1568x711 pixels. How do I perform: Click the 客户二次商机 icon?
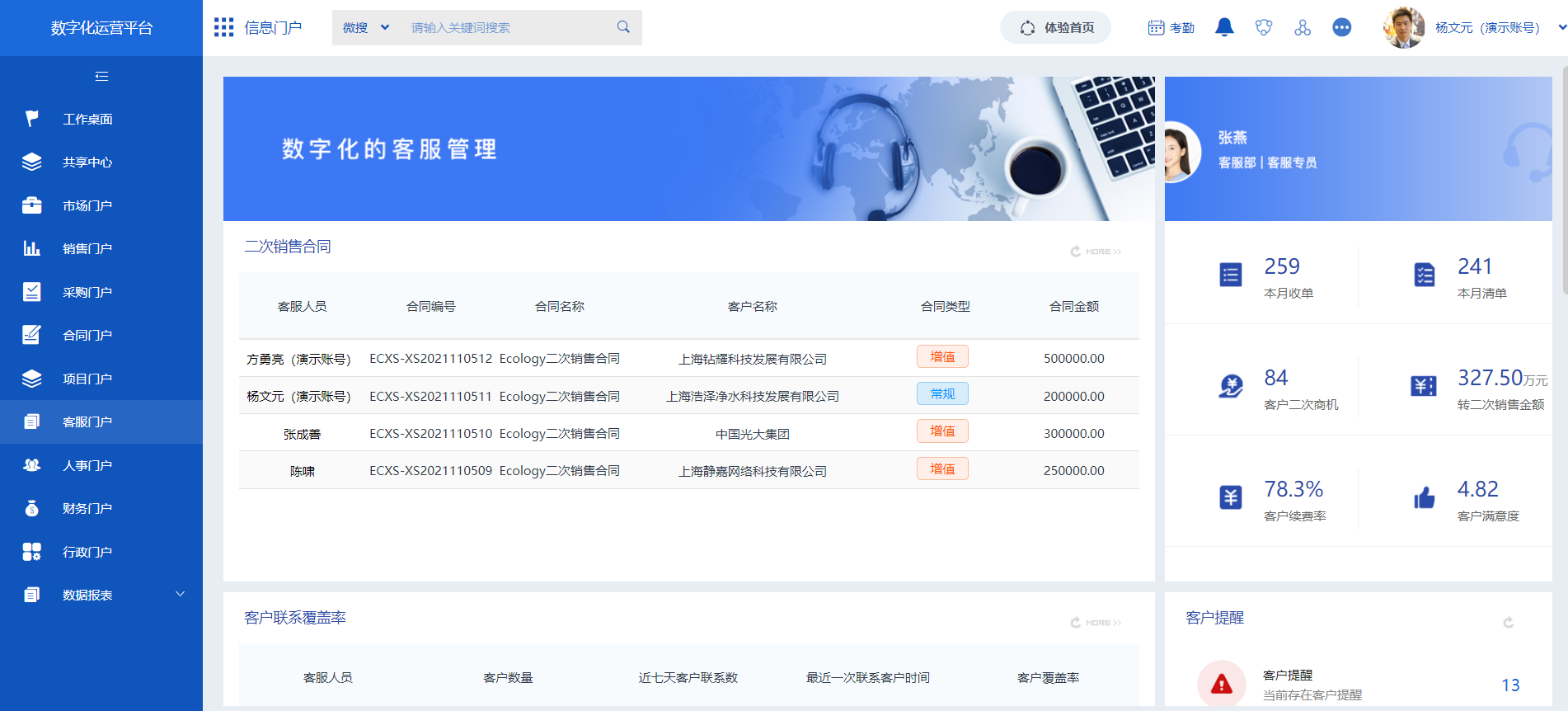[x=1231, y=386]
